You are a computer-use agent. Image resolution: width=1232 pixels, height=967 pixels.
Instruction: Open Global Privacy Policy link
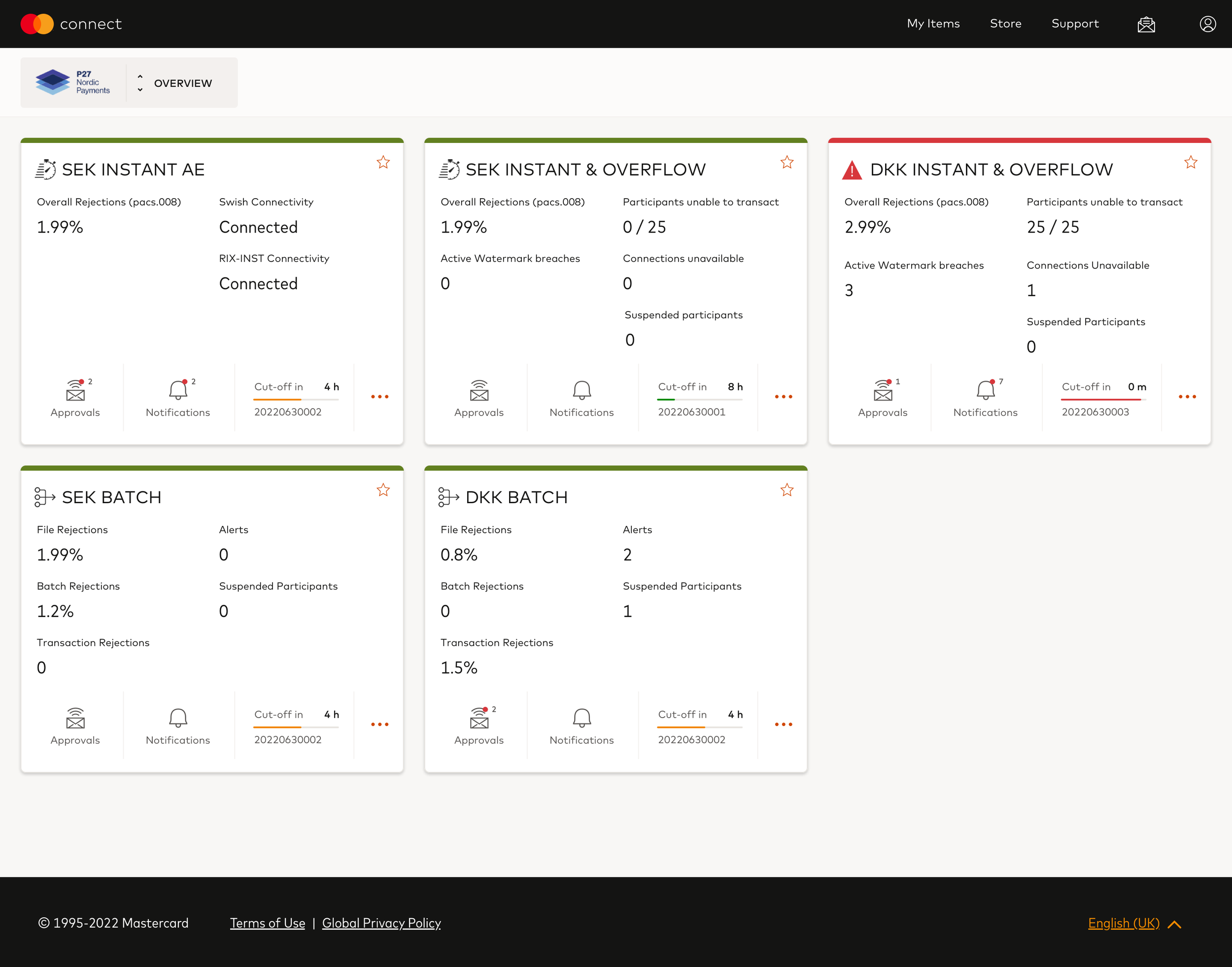click(x=381, y=924)
